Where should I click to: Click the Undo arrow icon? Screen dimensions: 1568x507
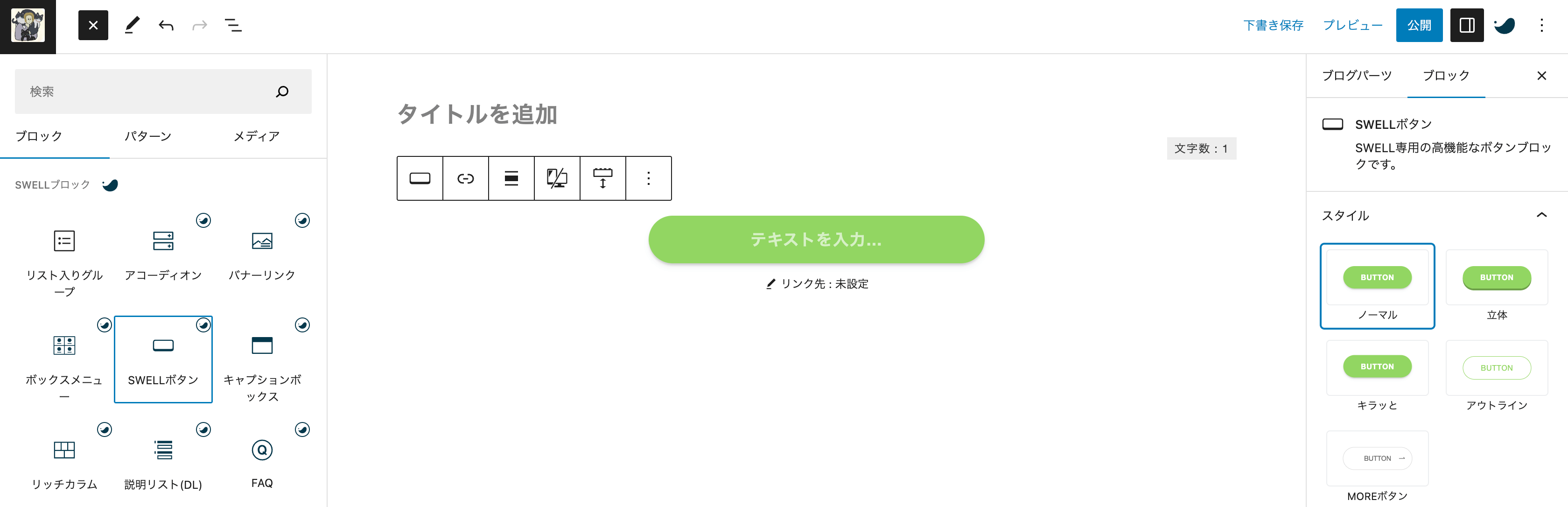pos(166,26)
